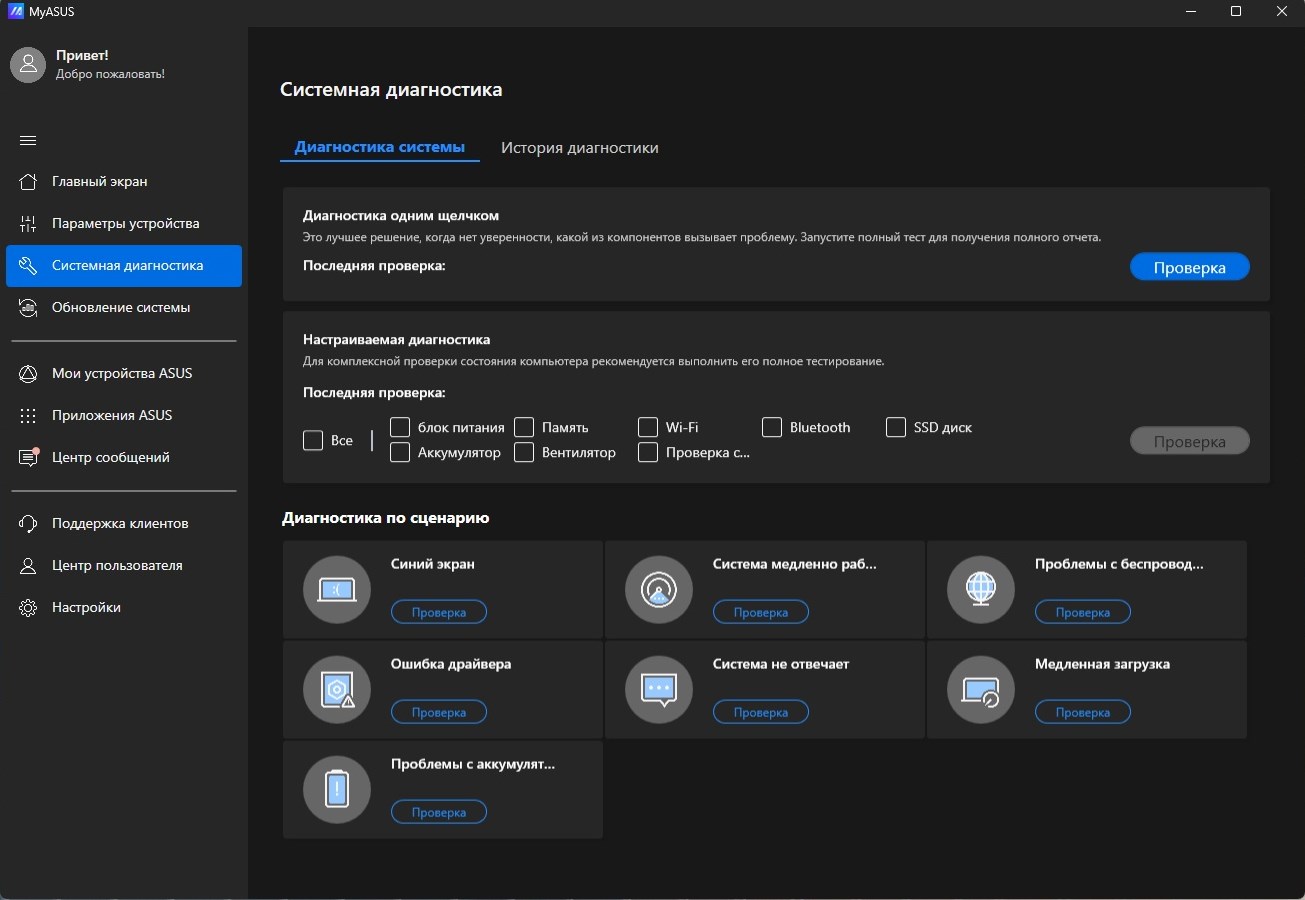This screenshot has width=1305, height=900.
Task: Click the hamburger menu icon in sidebar
Action: pyautogui.click(x=28, y=141)
